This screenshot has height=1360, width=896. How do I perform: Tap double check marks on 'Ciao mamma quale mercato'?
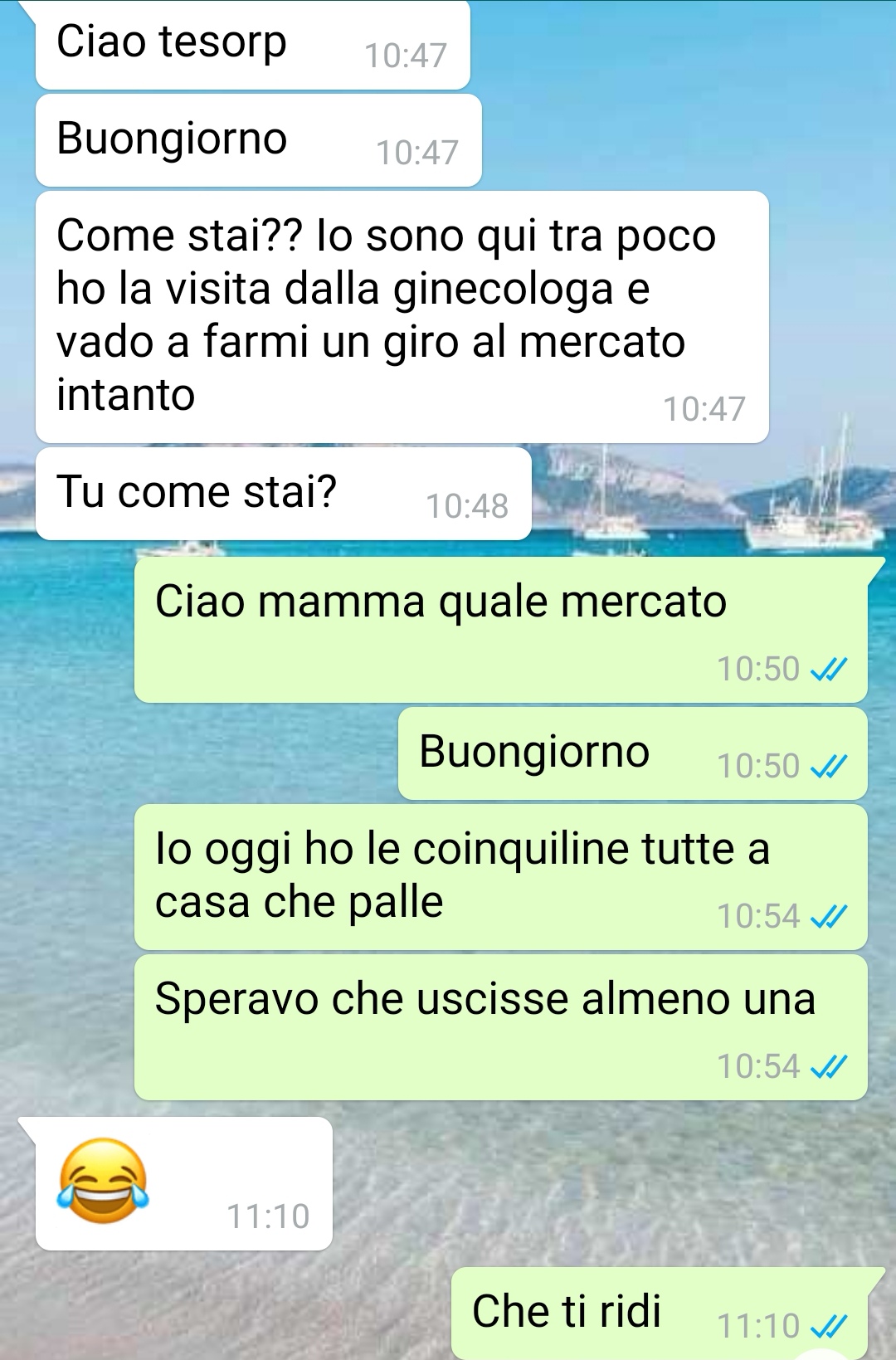click(829, 669)
